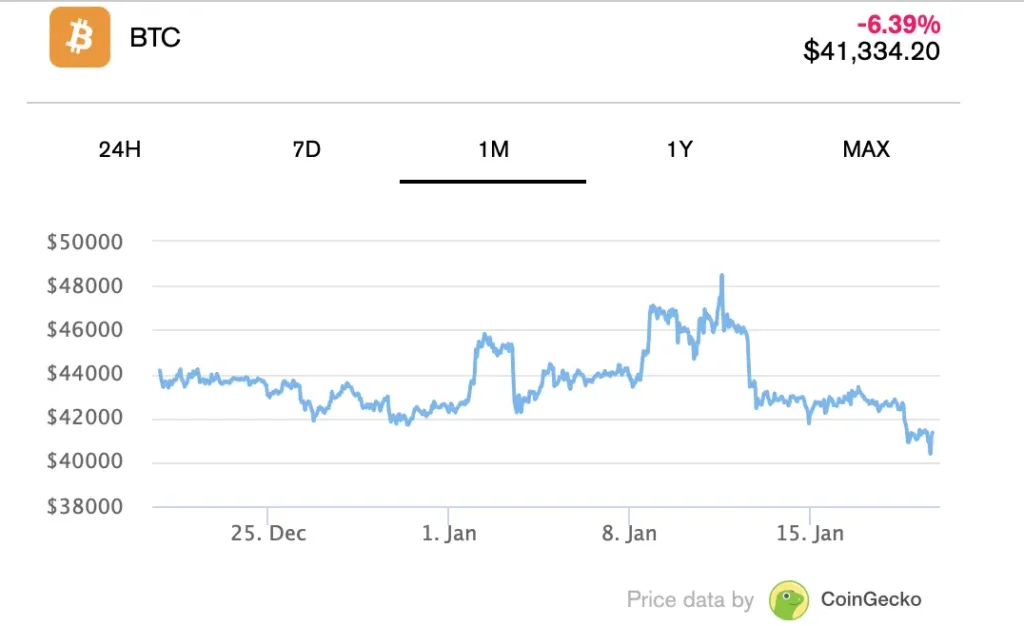Viewport: 1024px width, 626px height.
Task: Click the "Price data by" text
Action: click(x=690, y=600)
